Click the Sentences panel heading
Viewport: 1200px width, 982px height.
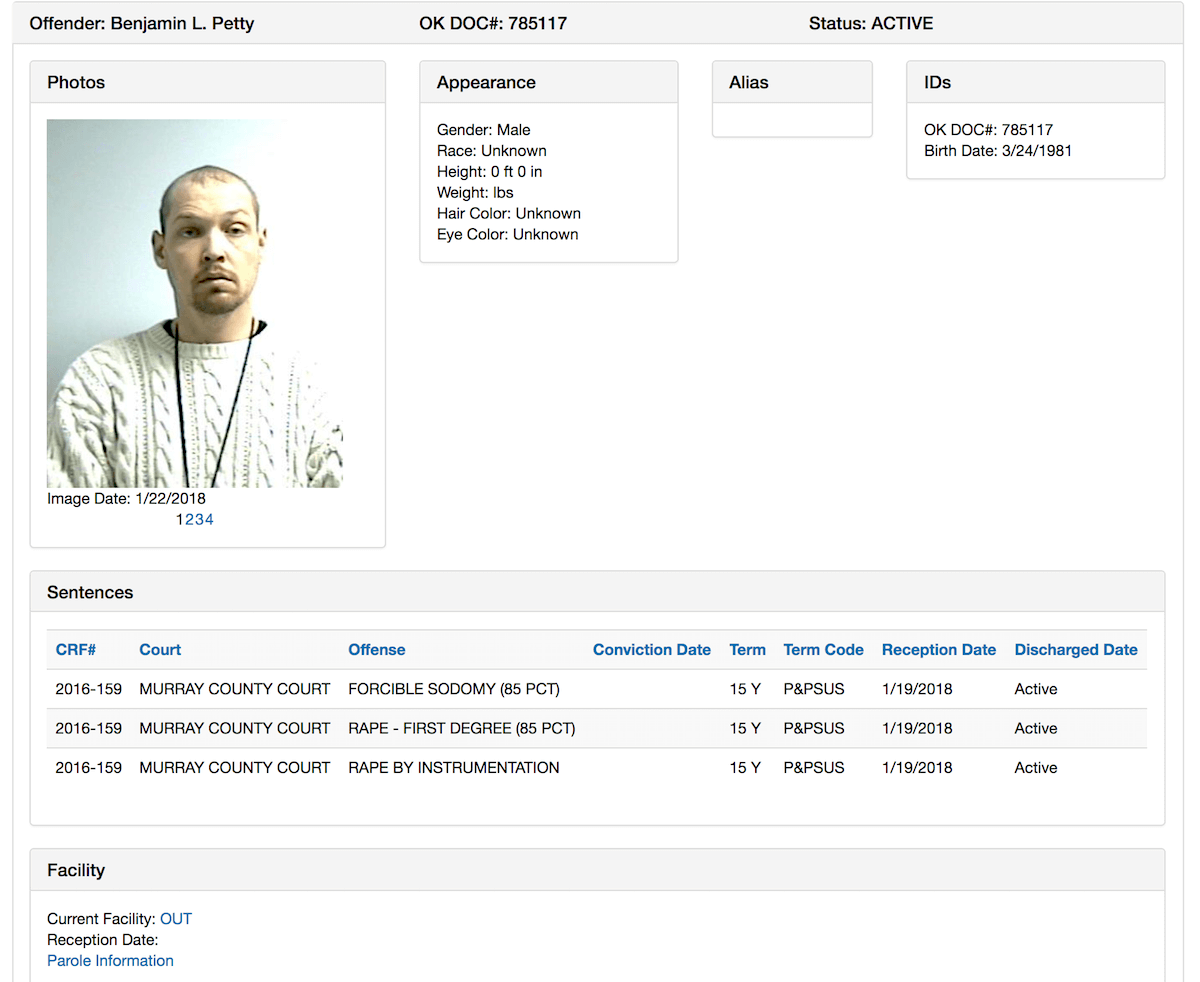(x=90, y=593)
